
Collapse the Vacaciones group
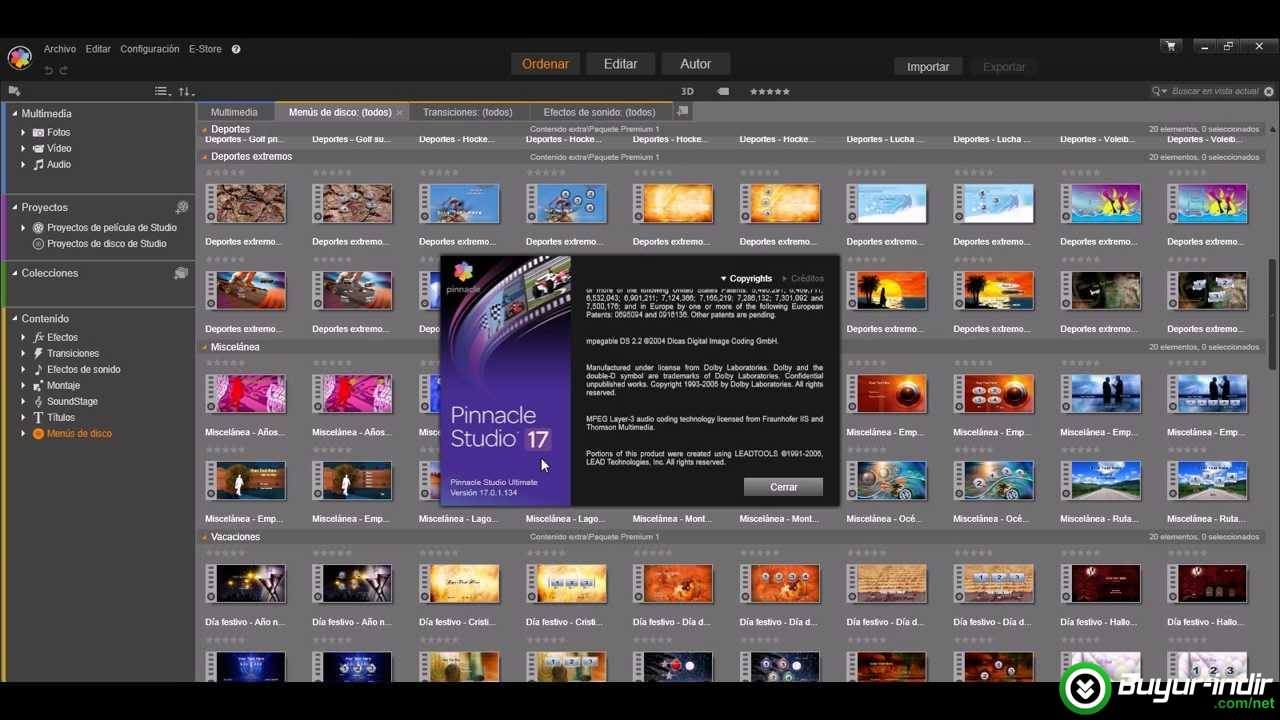click(x=205, y=537)
